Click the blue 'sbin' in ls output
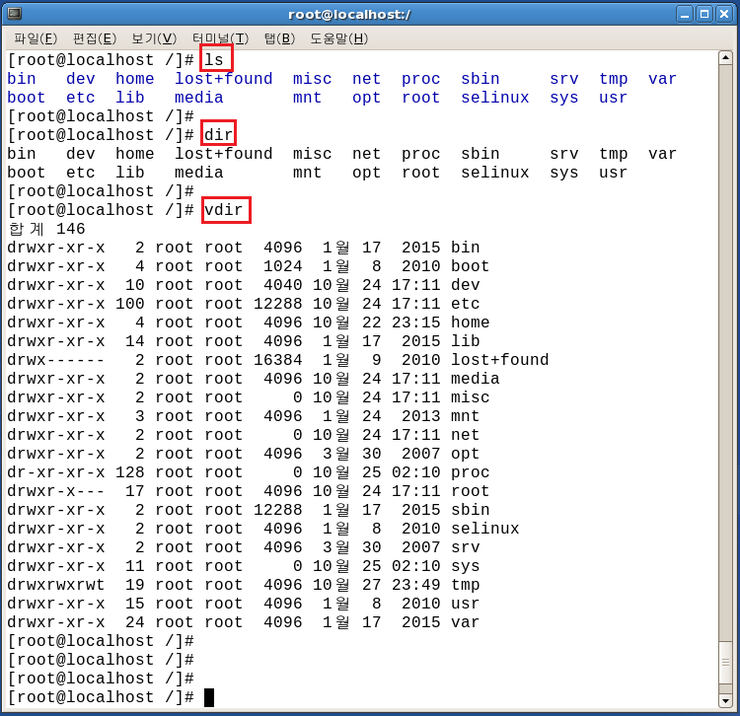Screen dimensions: 740x716 tap(480, 79)
